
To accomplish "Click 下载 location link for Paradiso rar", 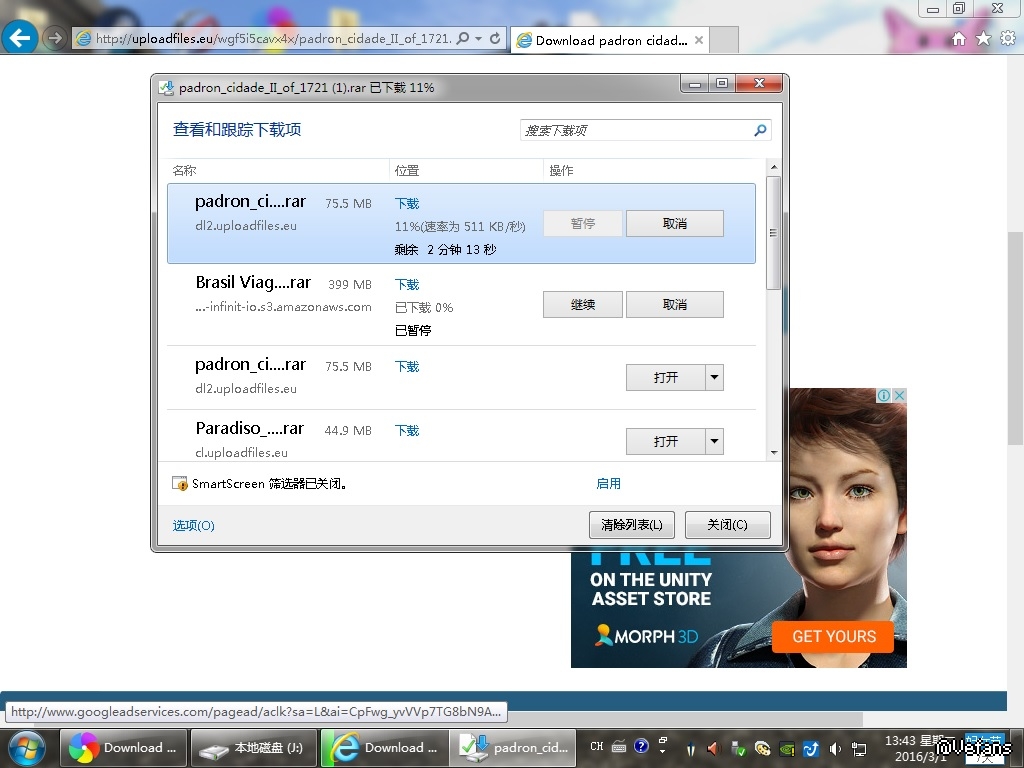I will (x=407, y=430).
